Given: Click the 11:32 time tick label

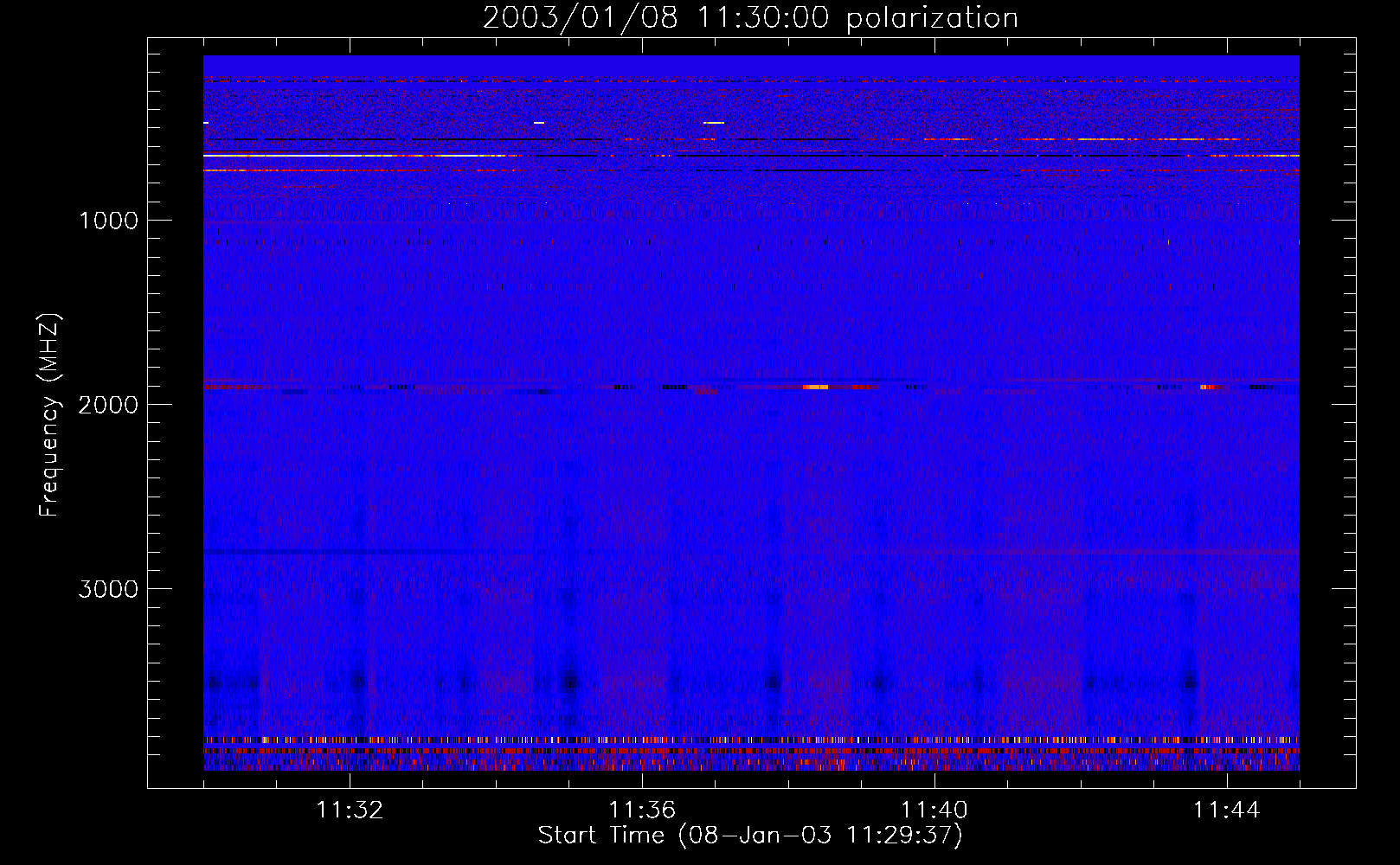Looking at the screenshot, I should tap(350, 811).
